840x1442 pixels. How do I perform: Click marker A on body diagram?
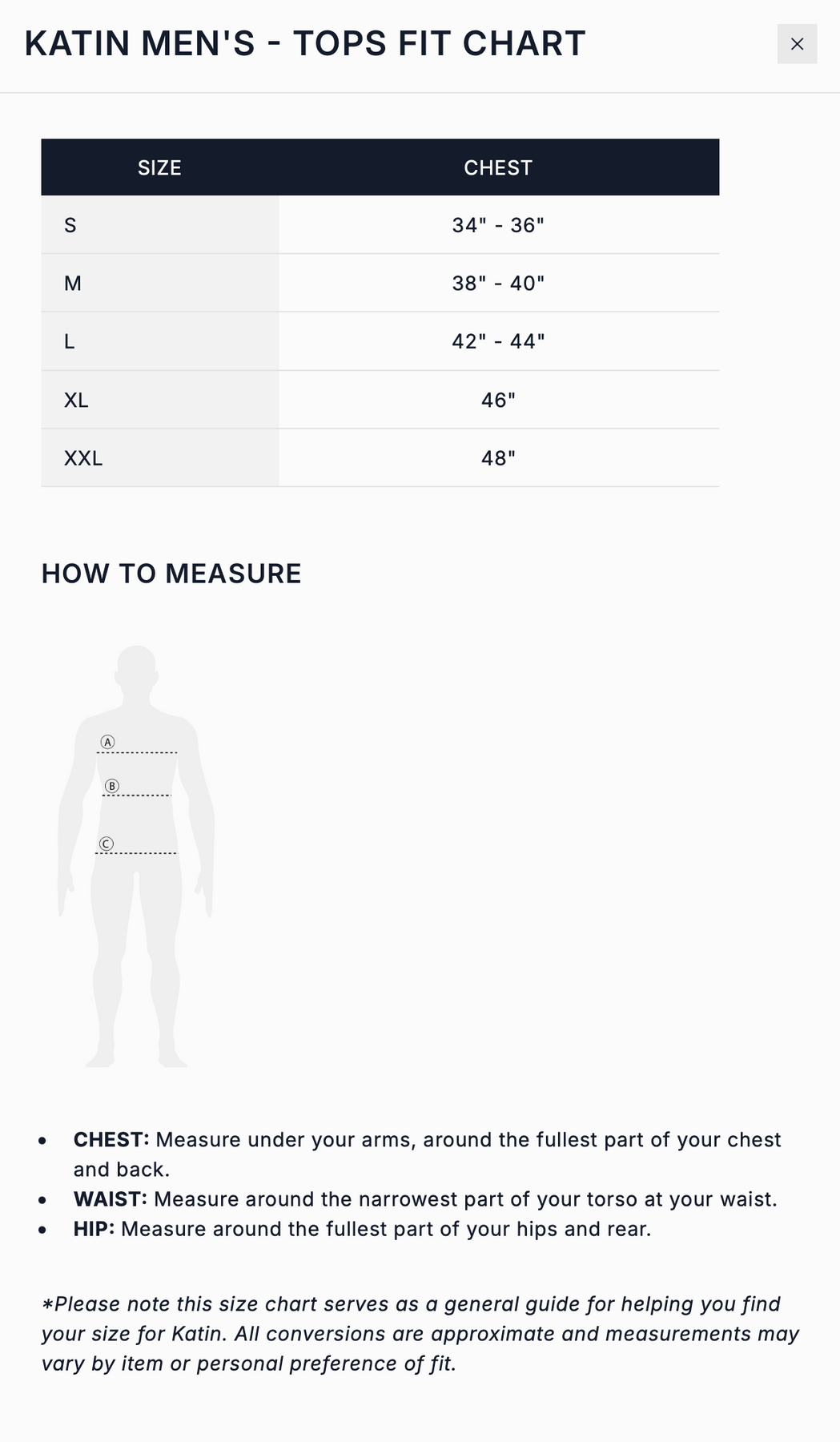tap(107, 742)
